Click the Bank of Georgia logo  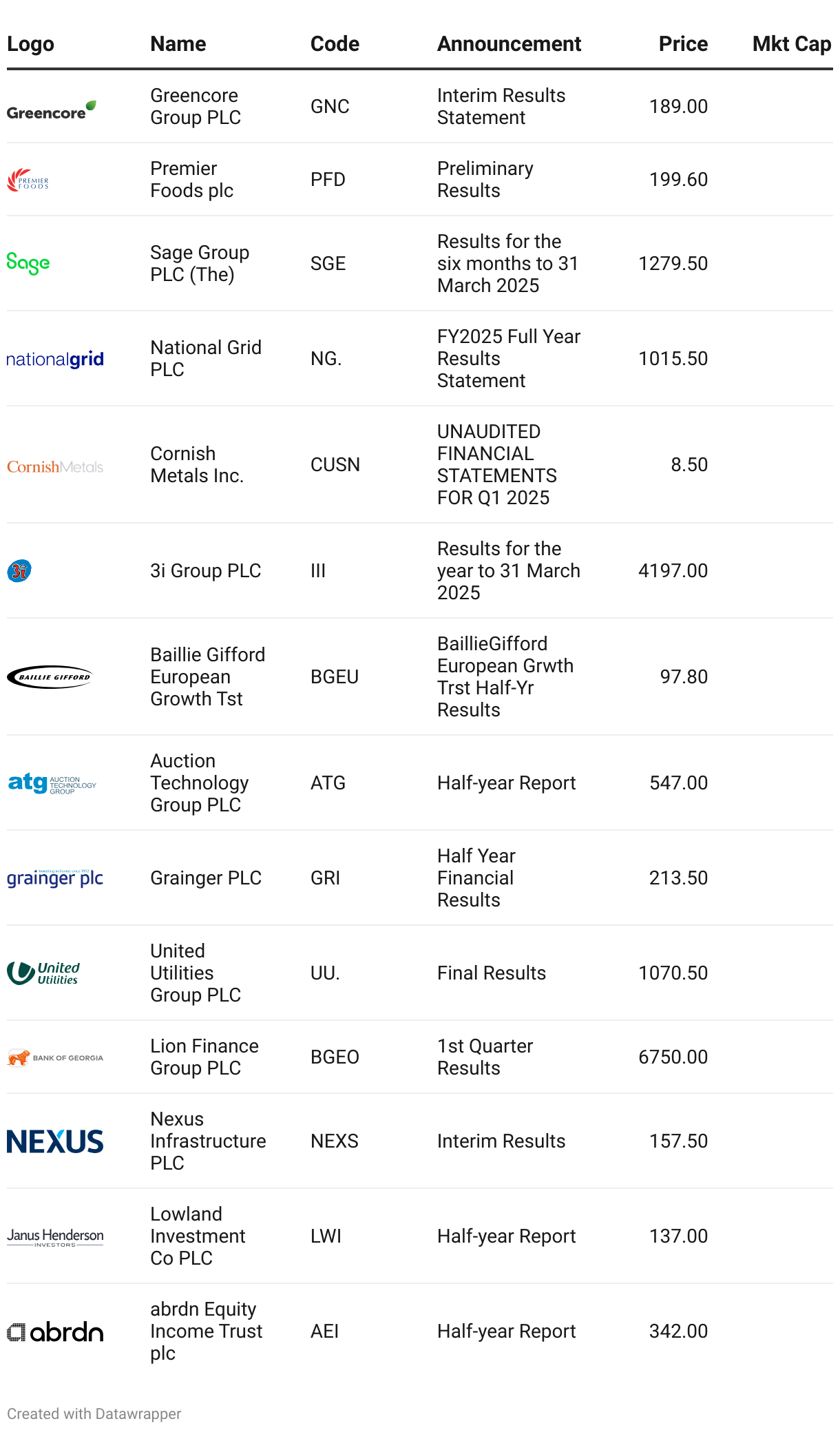pos(55,1057)
